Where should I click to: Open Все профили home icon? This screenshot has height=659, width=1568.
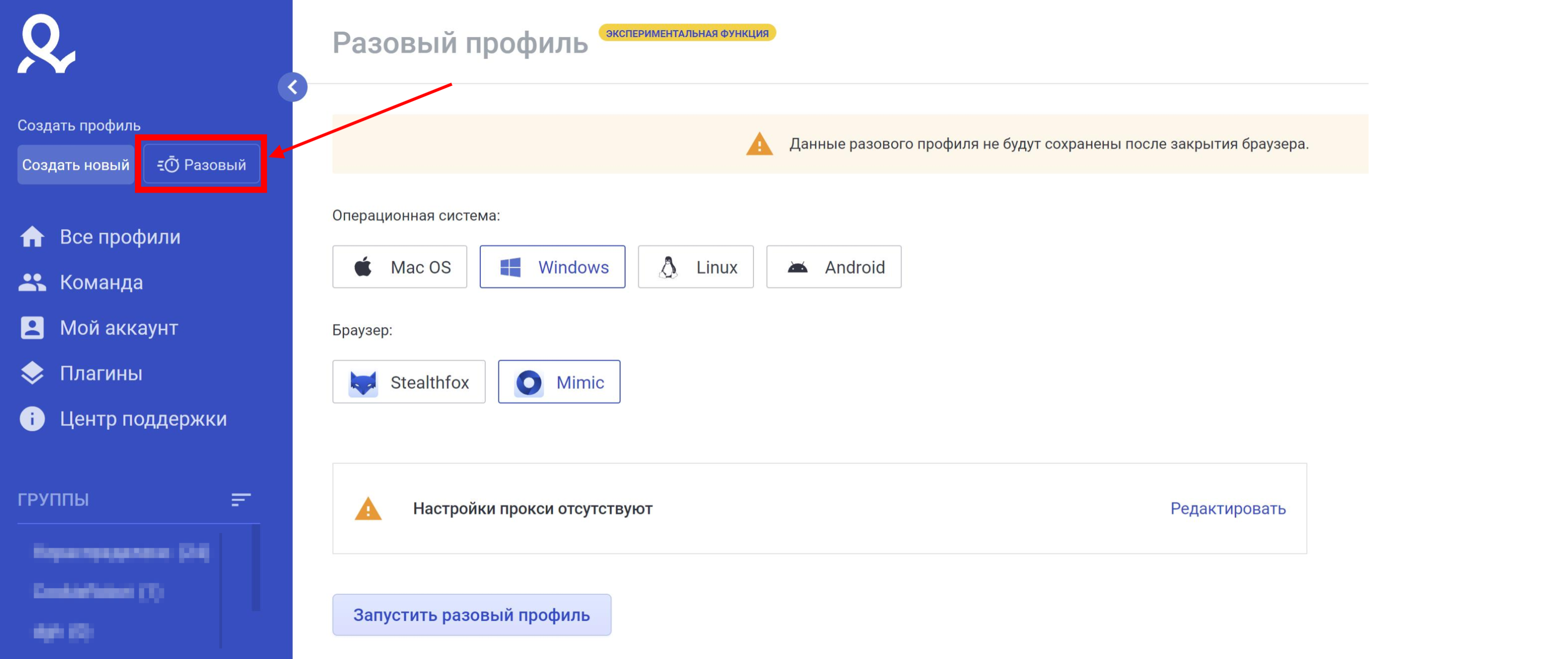[32, 237]
